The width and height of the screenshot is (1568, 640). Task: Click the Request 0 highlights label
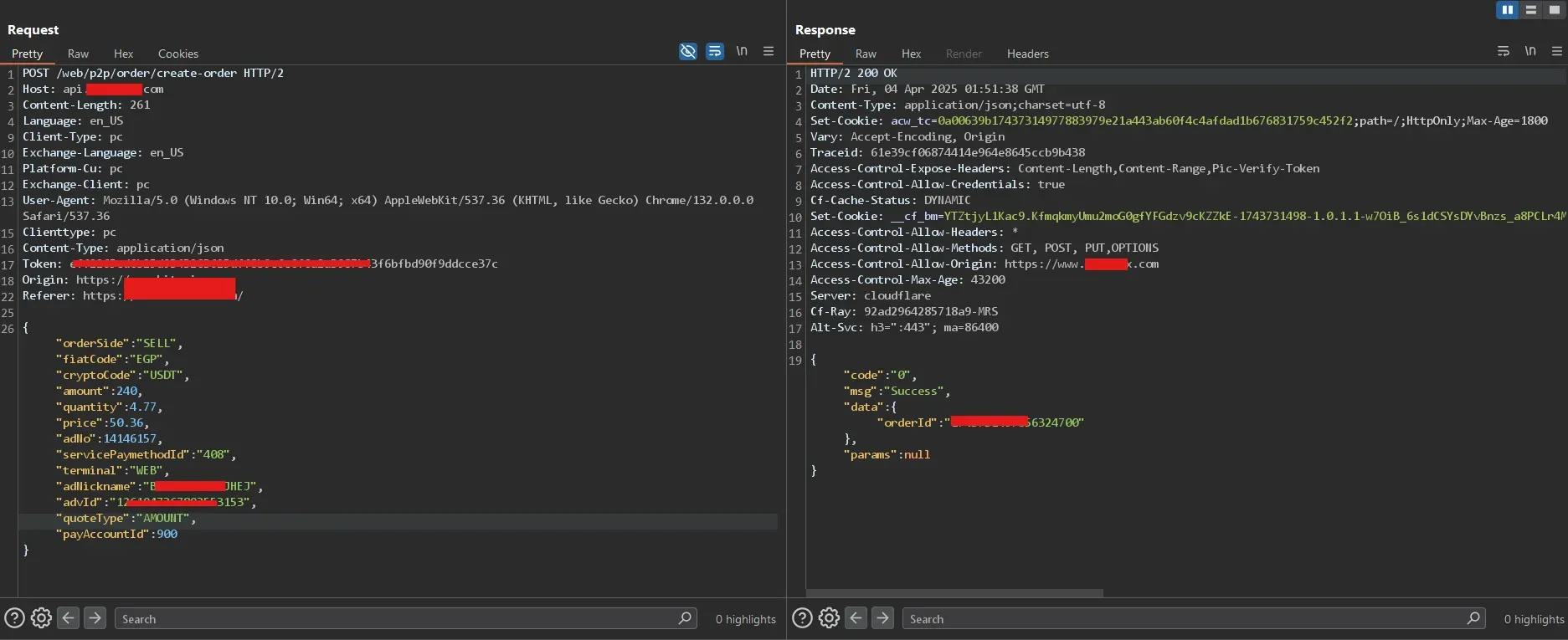click(x=745, y=619)
